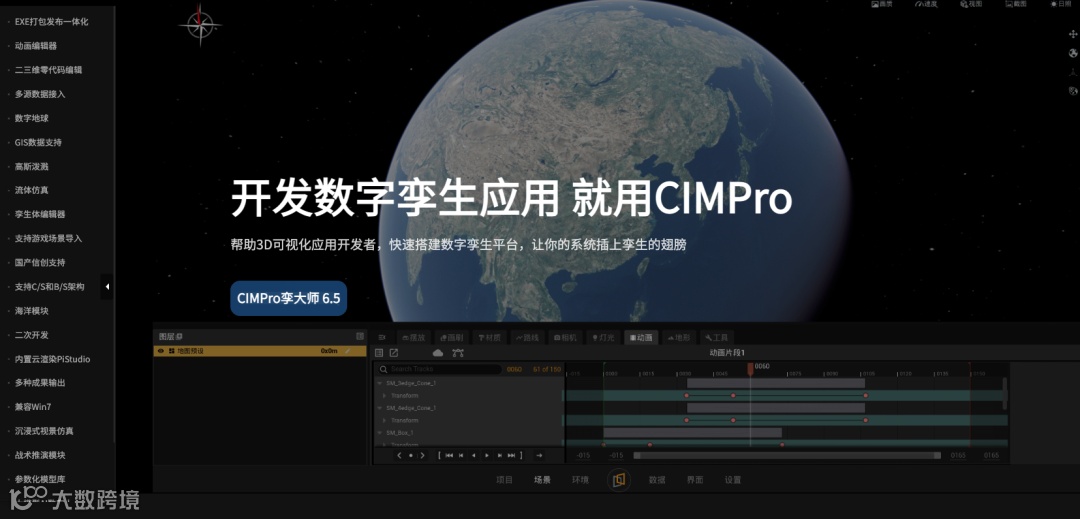Select the four-arrow move tool on right edge

point(1072,34)
